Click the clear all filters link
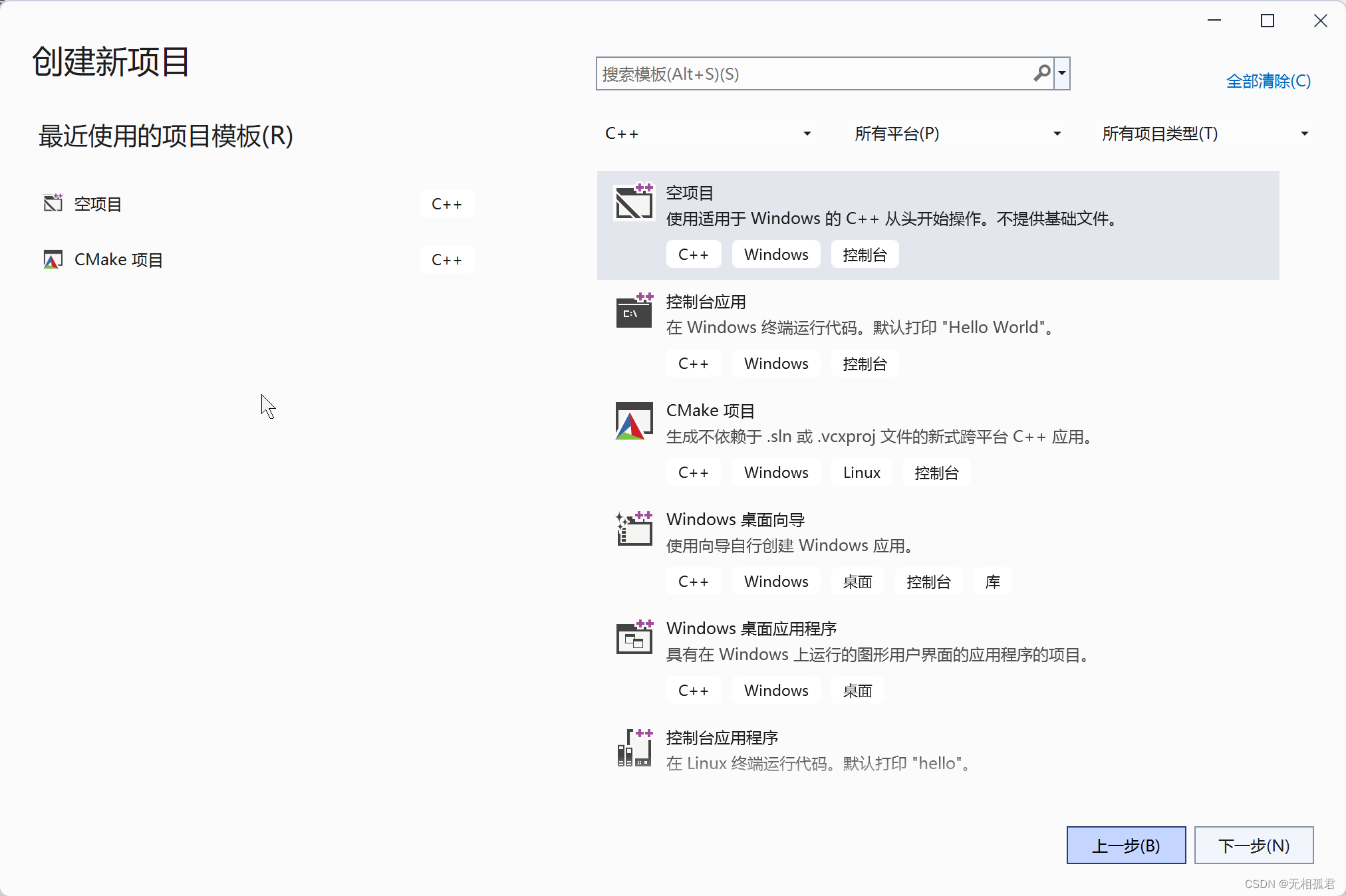Screen dimensions: 1346x896 click(x=1268, y=81)
